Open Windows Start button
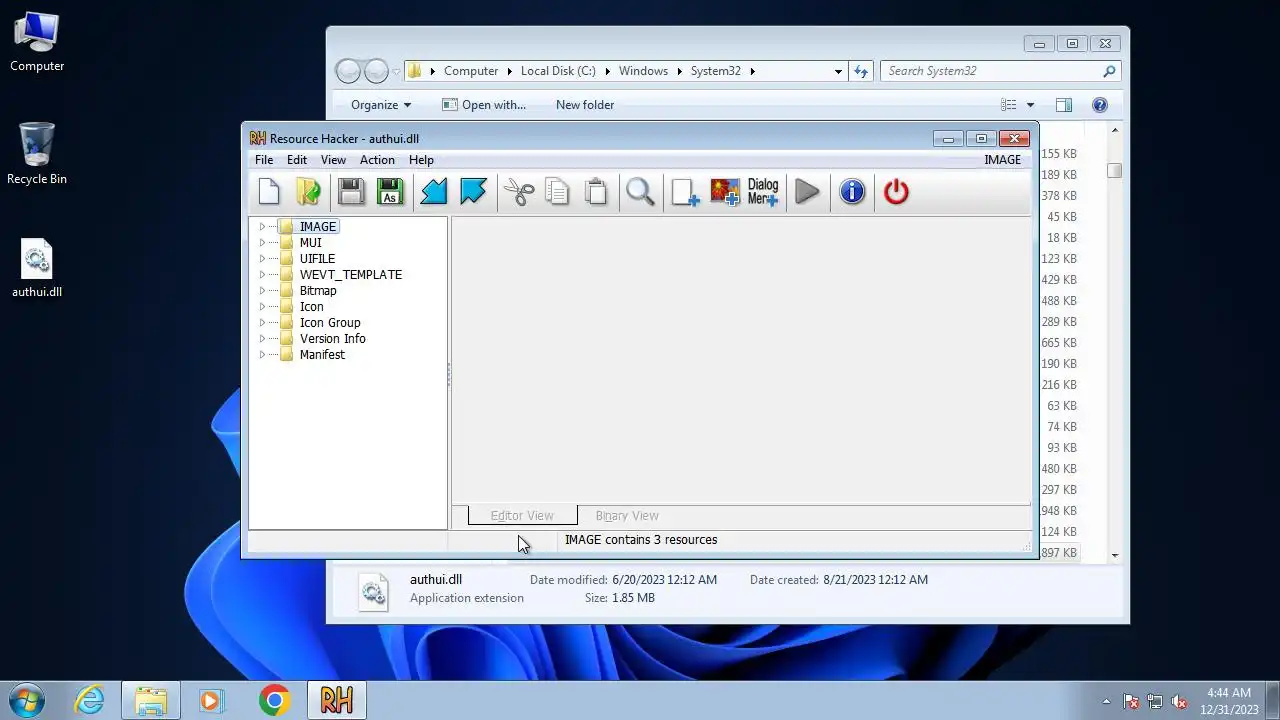 pyautogui.click(x=27, y=700)
